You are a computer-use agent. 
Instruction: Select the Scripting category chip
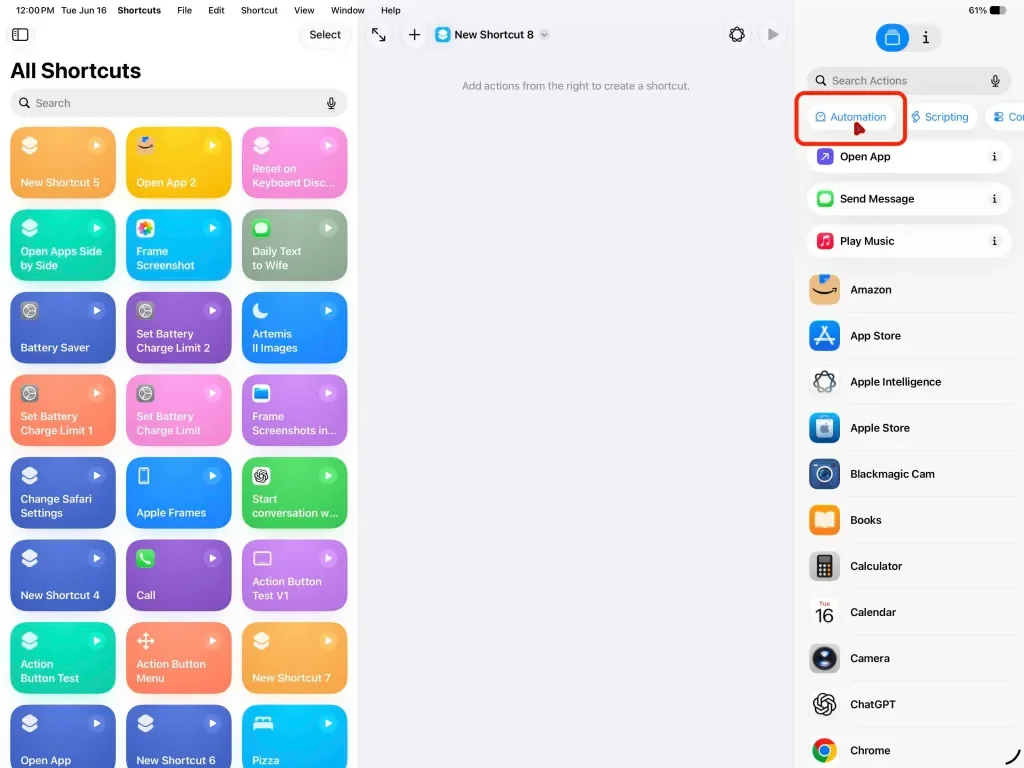(x=940, y=117)
